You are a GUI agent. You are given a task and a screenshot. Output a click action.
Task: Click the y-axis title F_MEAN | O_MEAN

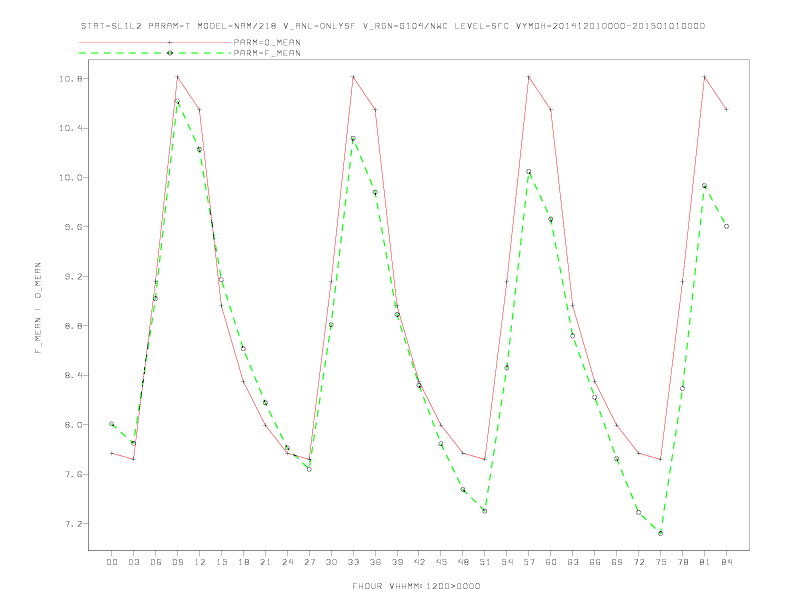(x=38, y=308)
